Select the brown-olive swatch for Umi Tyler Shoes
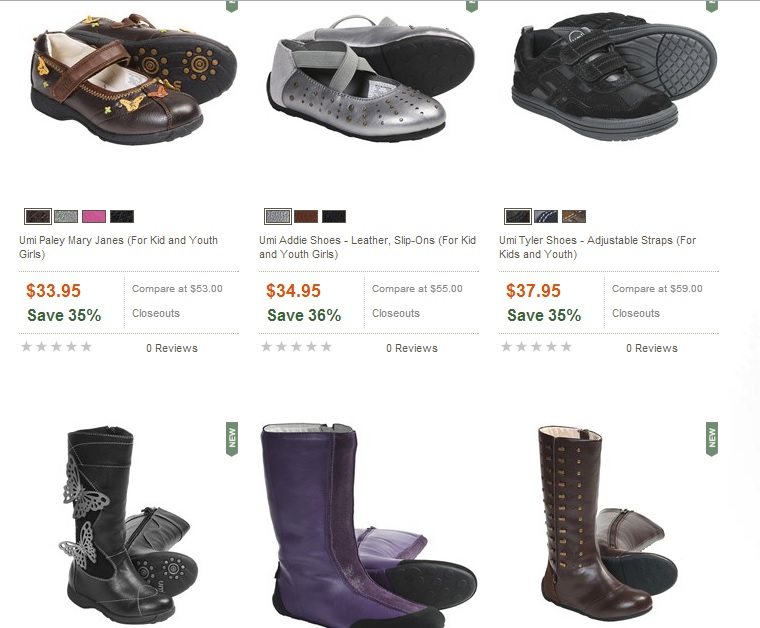Viewport: 760px width, 628px height. 574,216
